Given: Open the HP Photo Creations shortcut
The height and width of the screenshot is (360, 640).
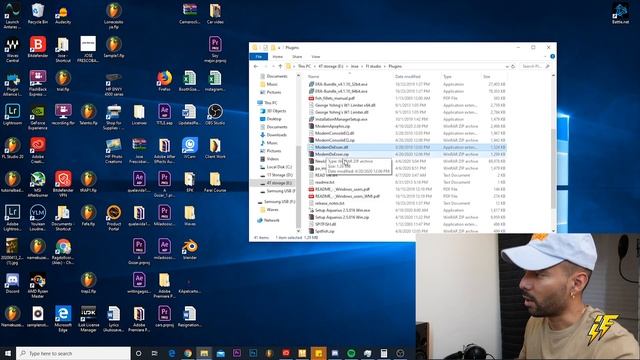Looking at the screenshot, I should tap(113, 150).
